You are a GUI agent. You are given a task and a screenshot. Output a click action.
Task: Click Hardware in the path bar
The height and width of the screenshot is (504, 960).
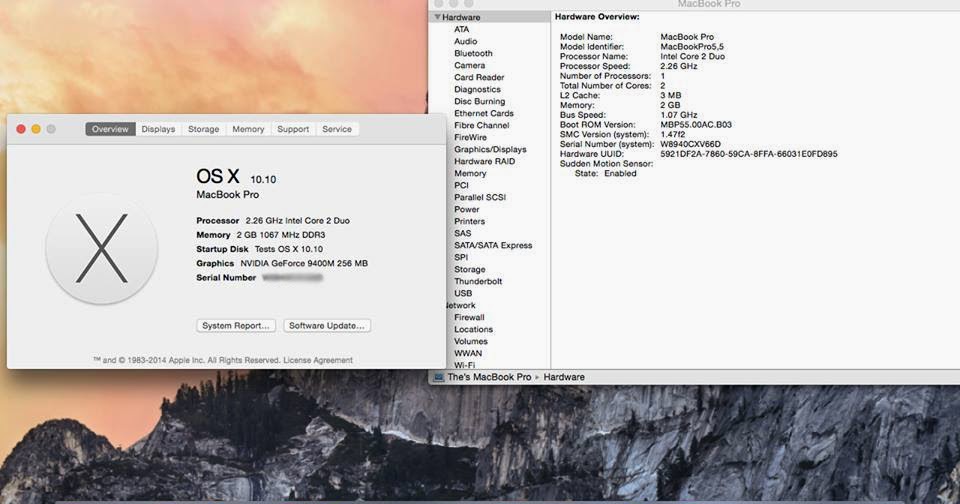click(564, 377)
